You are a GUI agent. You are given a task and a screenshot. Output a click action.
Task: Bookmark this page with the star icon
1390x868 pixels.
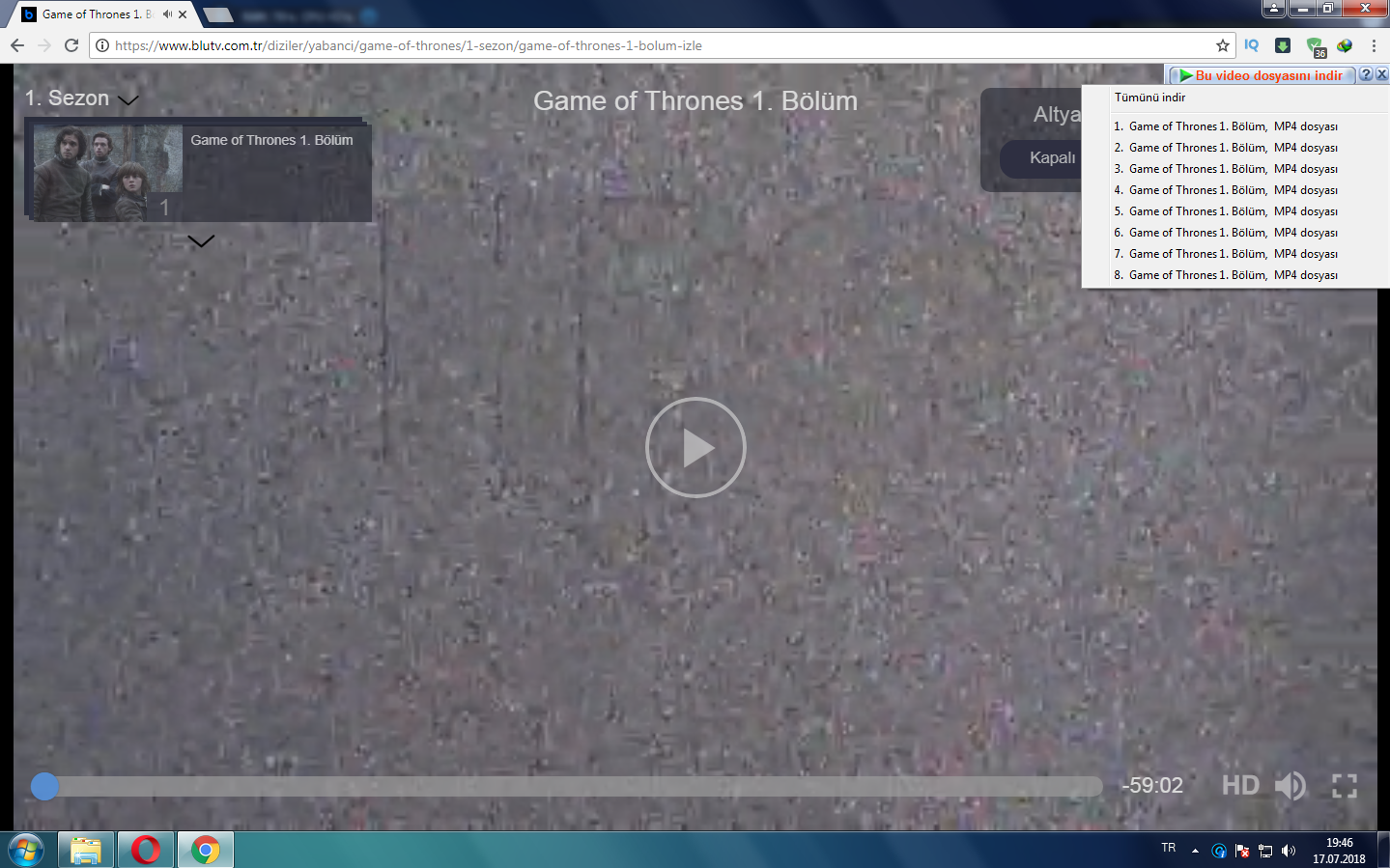[x=1222, y=45]
